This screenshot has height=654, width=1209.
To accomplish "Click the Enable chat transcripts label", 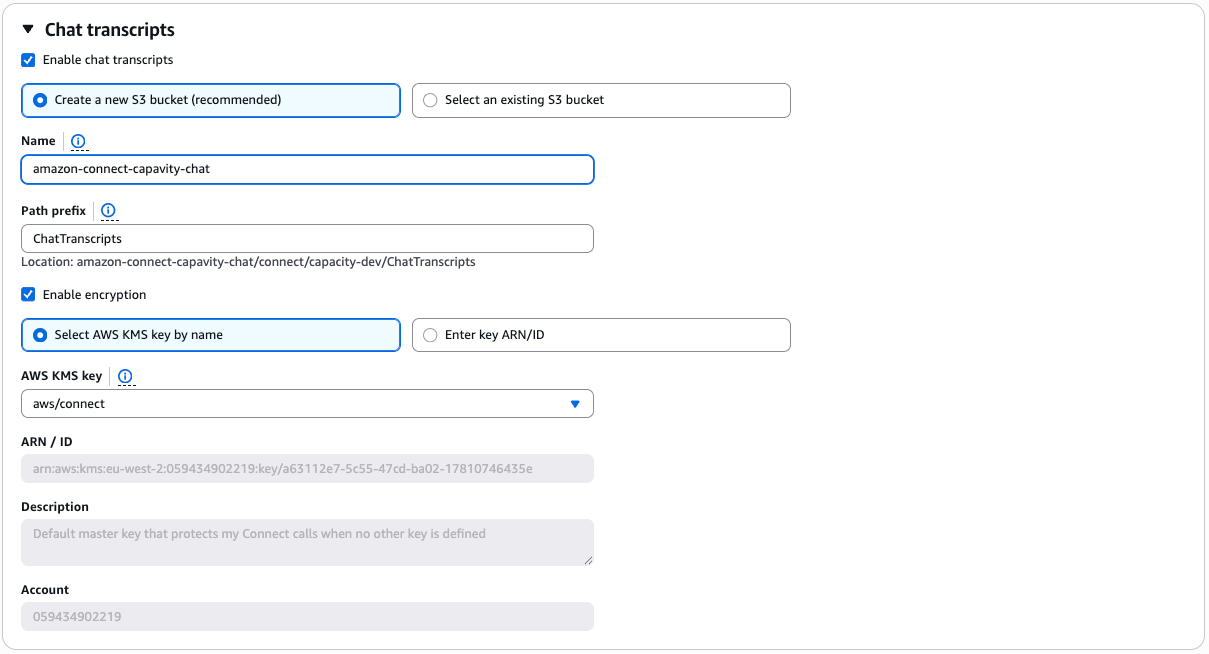I will (108, 60).
